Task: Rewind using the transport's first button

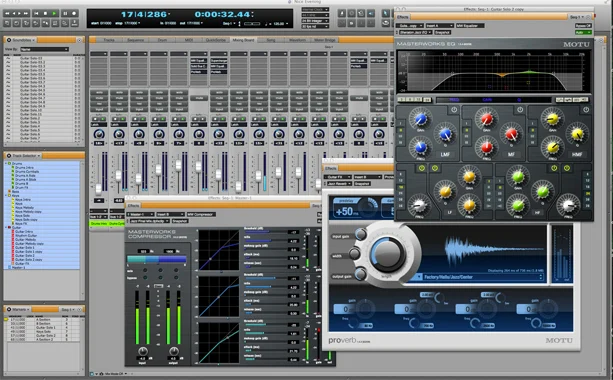Action: (x=7, y=13)
